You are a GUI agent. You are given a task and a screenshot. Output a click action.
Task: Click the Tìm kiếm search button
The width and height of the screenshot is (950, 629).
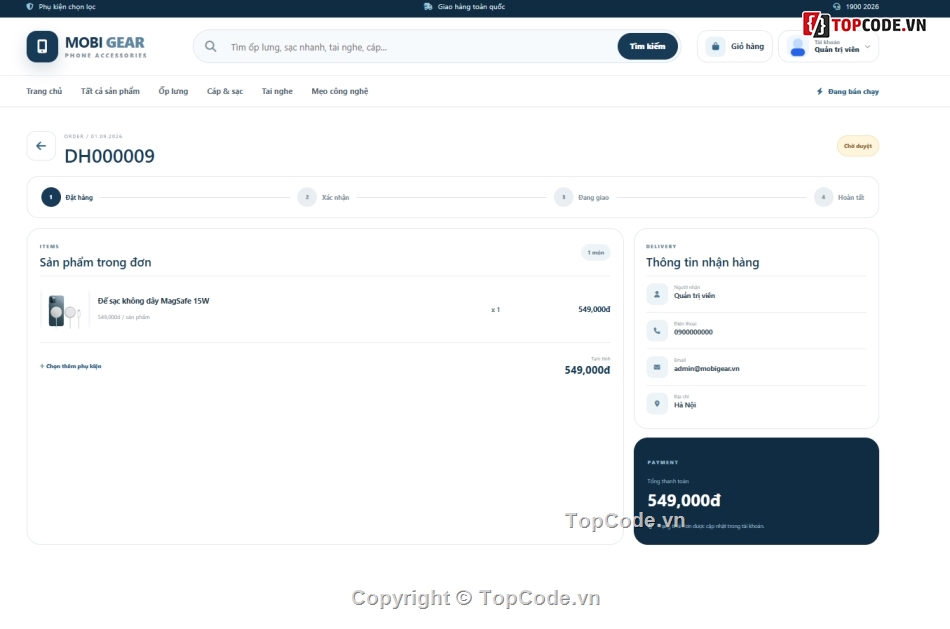[x=648, y=47]
